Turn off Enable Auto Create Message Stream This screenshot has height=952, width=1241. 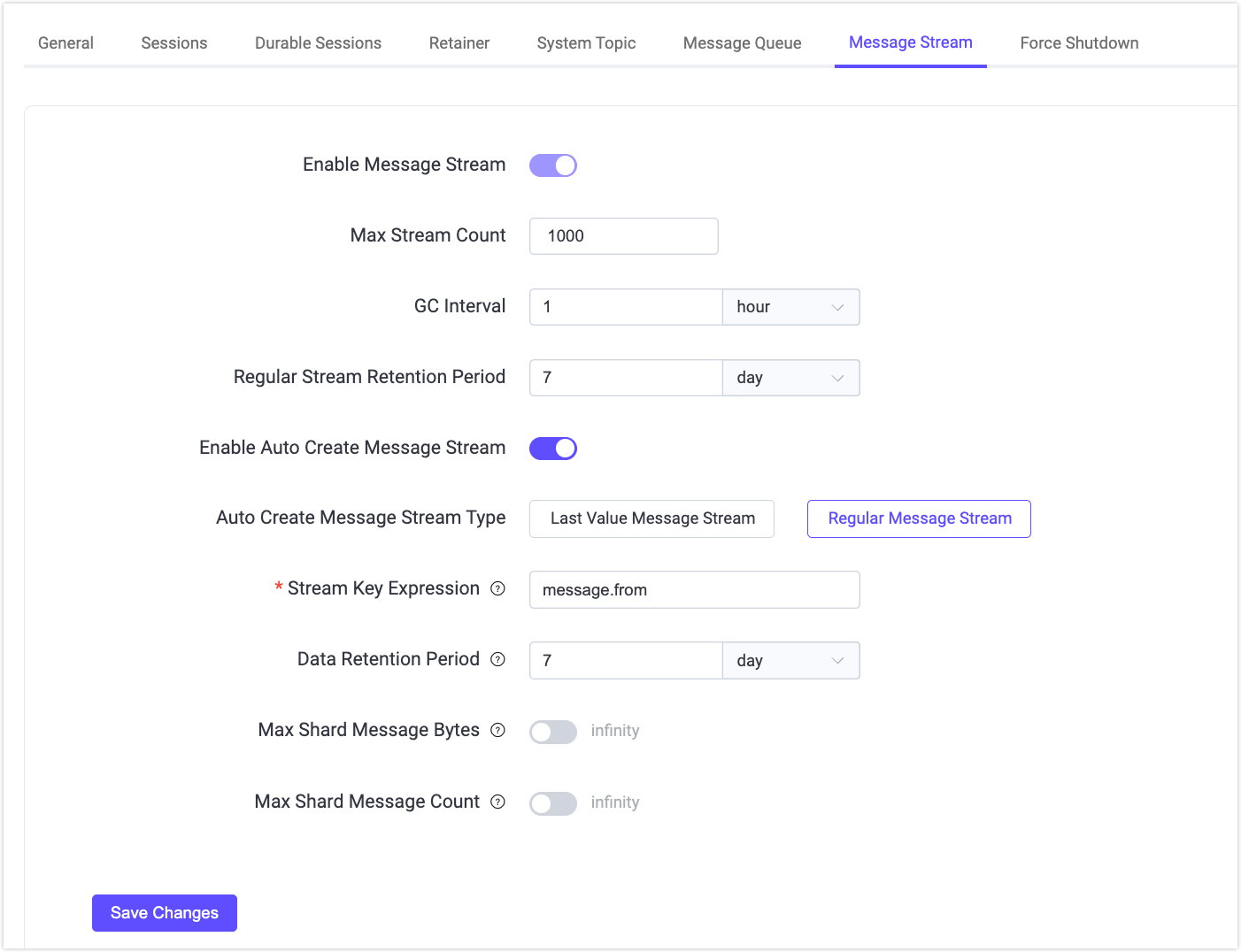tap(552, 448)
